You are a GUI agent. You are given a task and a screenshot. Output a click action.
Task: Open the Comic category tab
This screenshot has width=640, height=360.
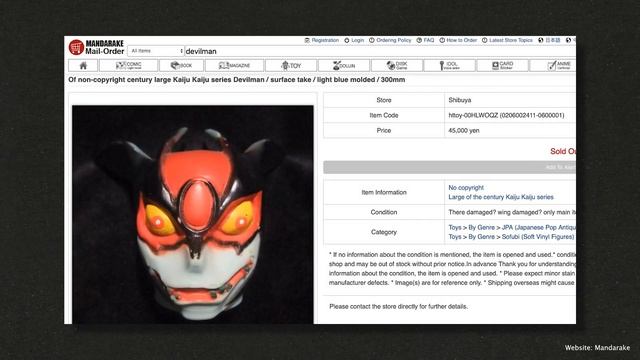(x=129, y=65)
